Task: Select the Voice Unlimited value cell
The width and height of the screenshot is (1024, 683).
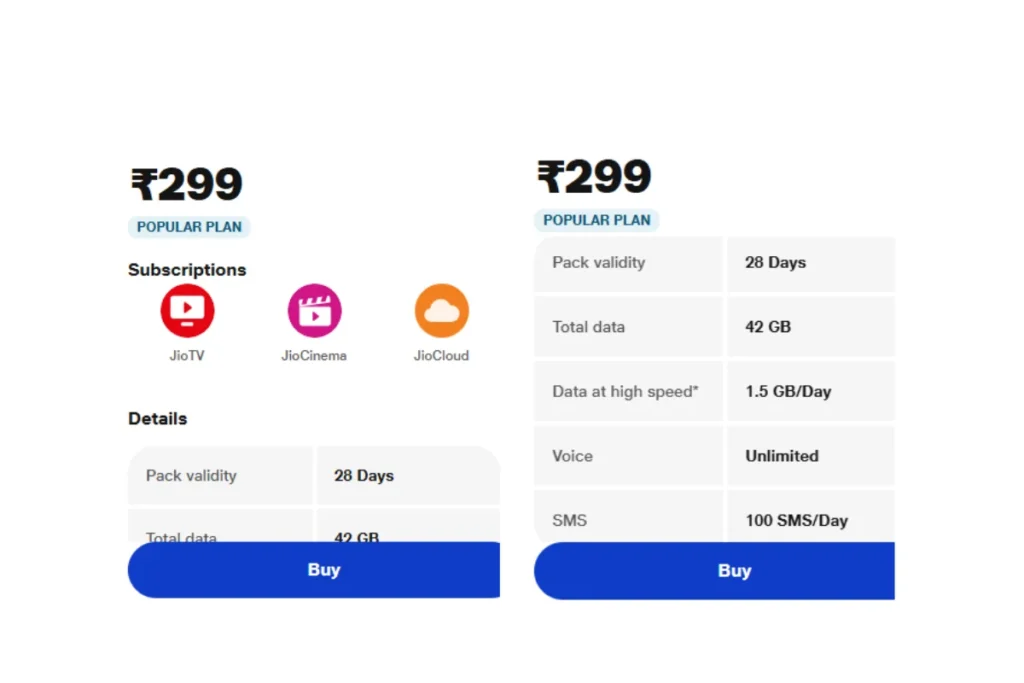Action: (x=811, y=456)
